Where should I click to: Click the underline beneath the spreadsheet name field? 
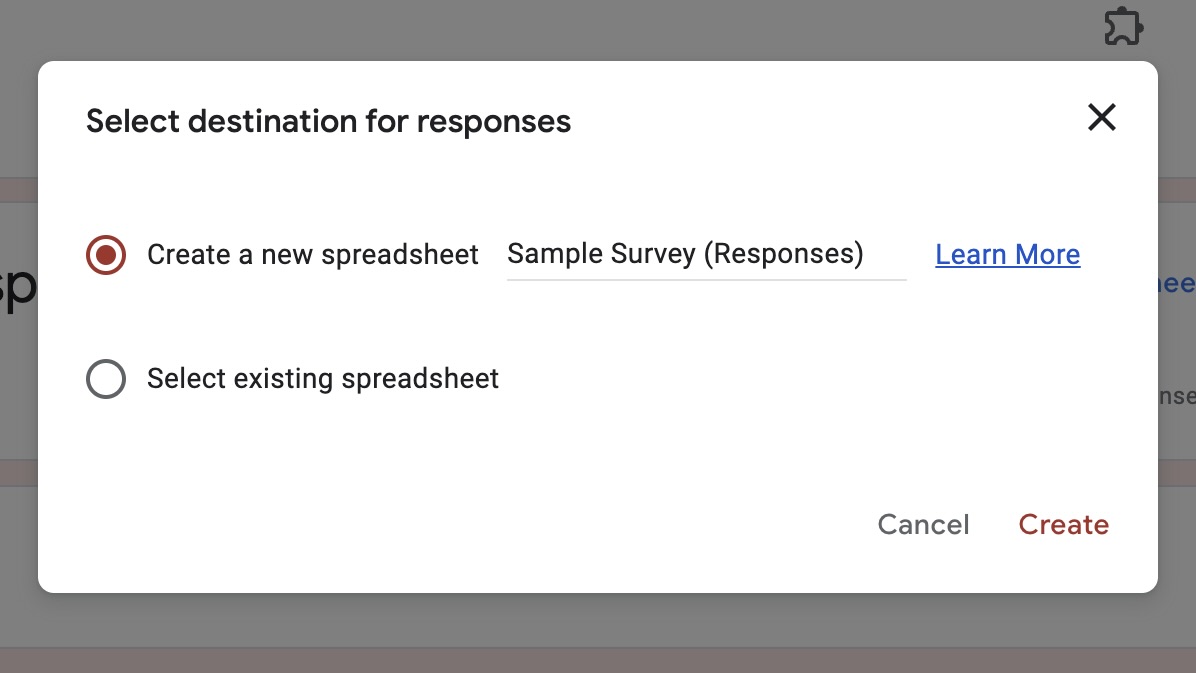coord(706,280)
